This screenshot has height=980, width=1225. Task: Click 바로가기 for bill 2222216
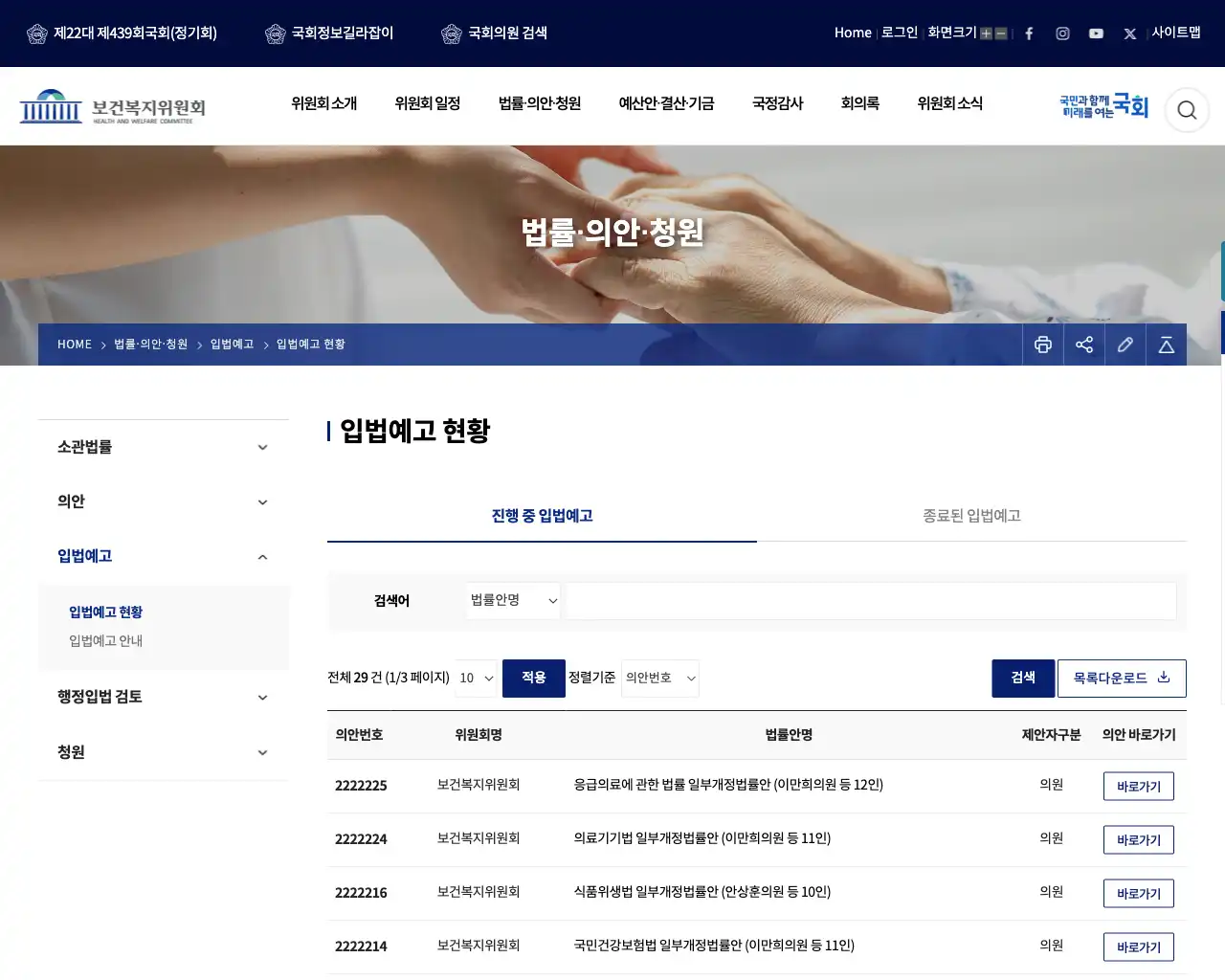pyautogui.click(x=1139, y=894)
